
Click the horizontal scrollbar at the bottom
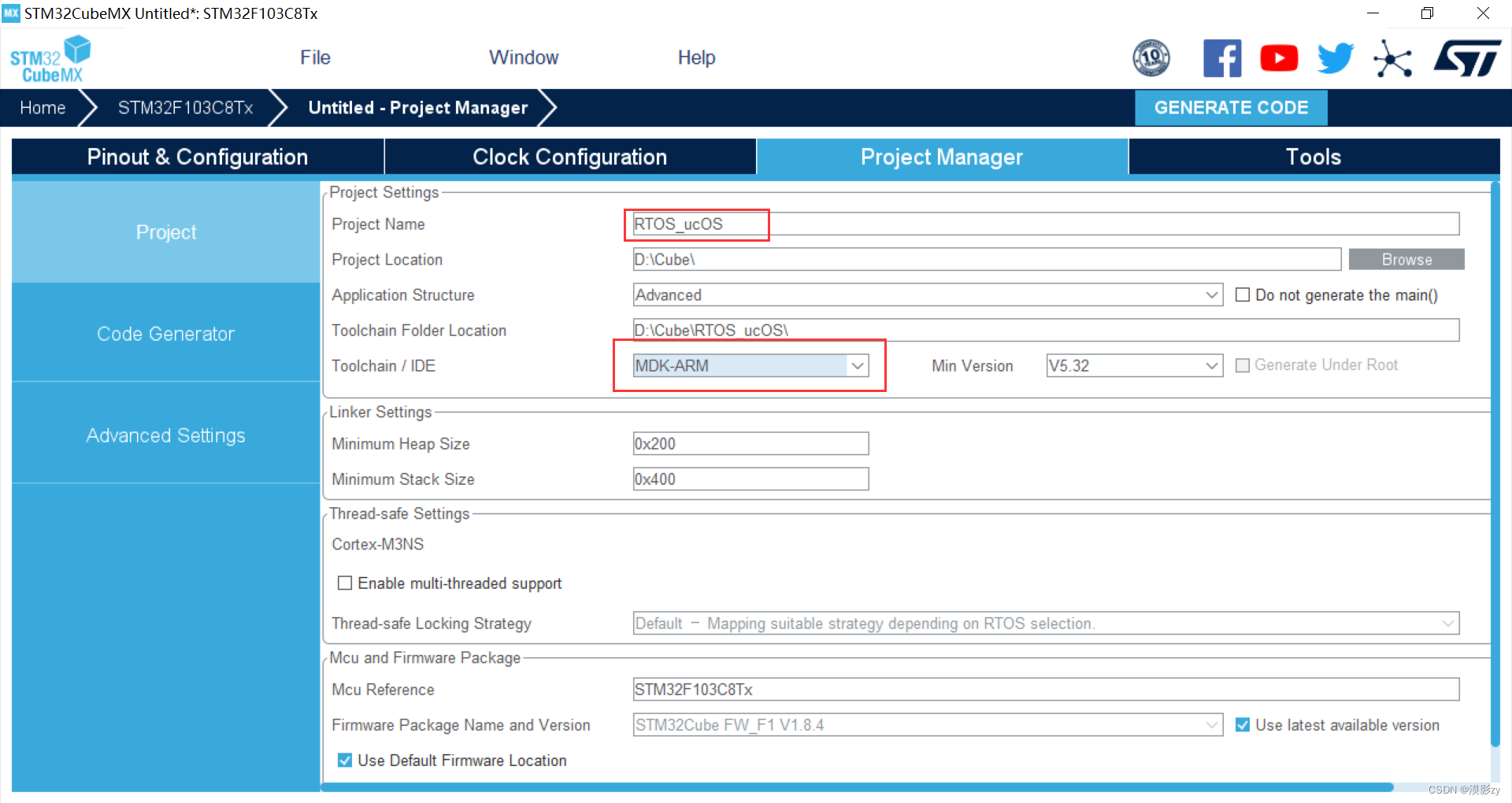858,787
